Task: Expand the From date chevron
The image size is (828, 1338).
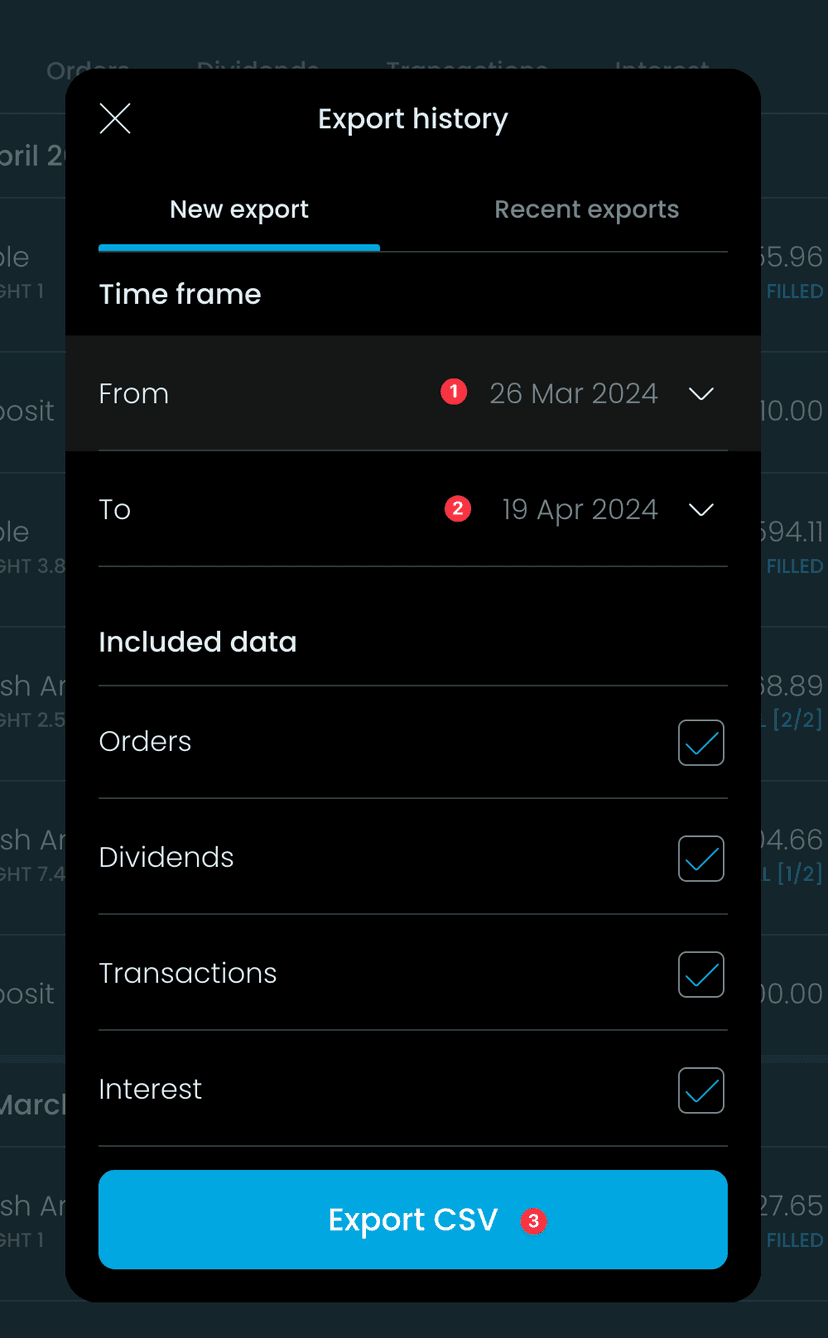Action: [x=701, y=394]
